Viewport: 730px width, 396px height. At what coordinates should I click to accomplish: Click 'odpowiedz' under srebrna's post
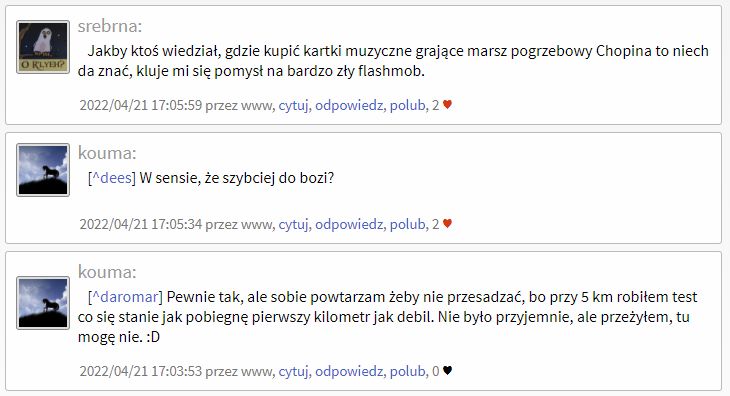tap(349, 106)
